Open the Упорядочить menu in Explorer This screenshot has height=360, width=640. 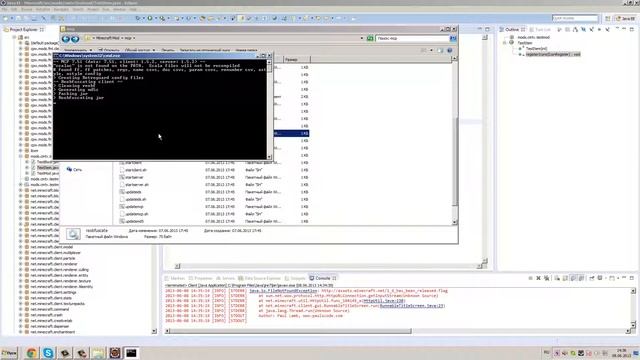(78, 50)
